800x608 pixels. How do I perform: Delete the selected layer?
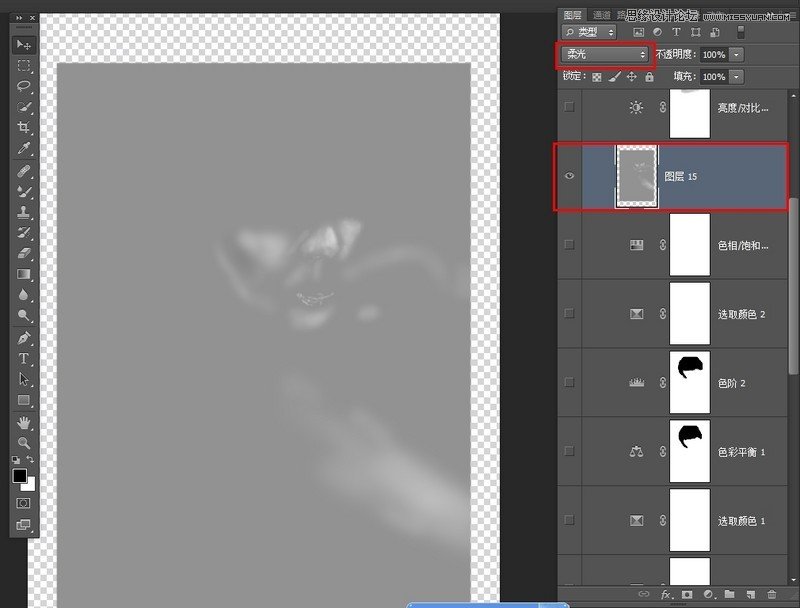click(x=772, y=594)
